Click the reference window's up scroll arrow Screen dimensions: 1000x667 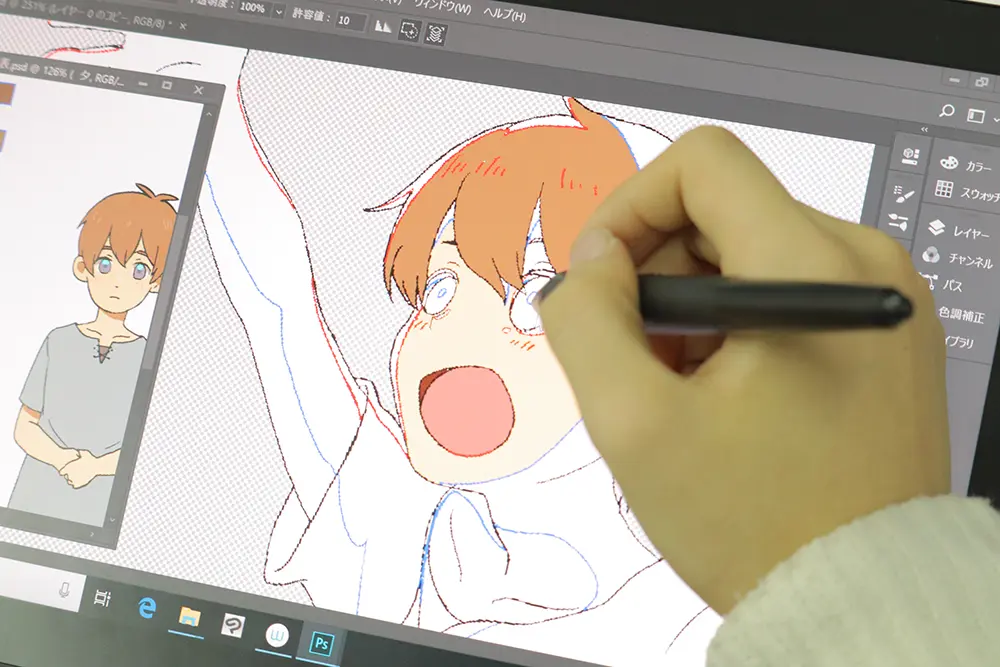point(209,114)
